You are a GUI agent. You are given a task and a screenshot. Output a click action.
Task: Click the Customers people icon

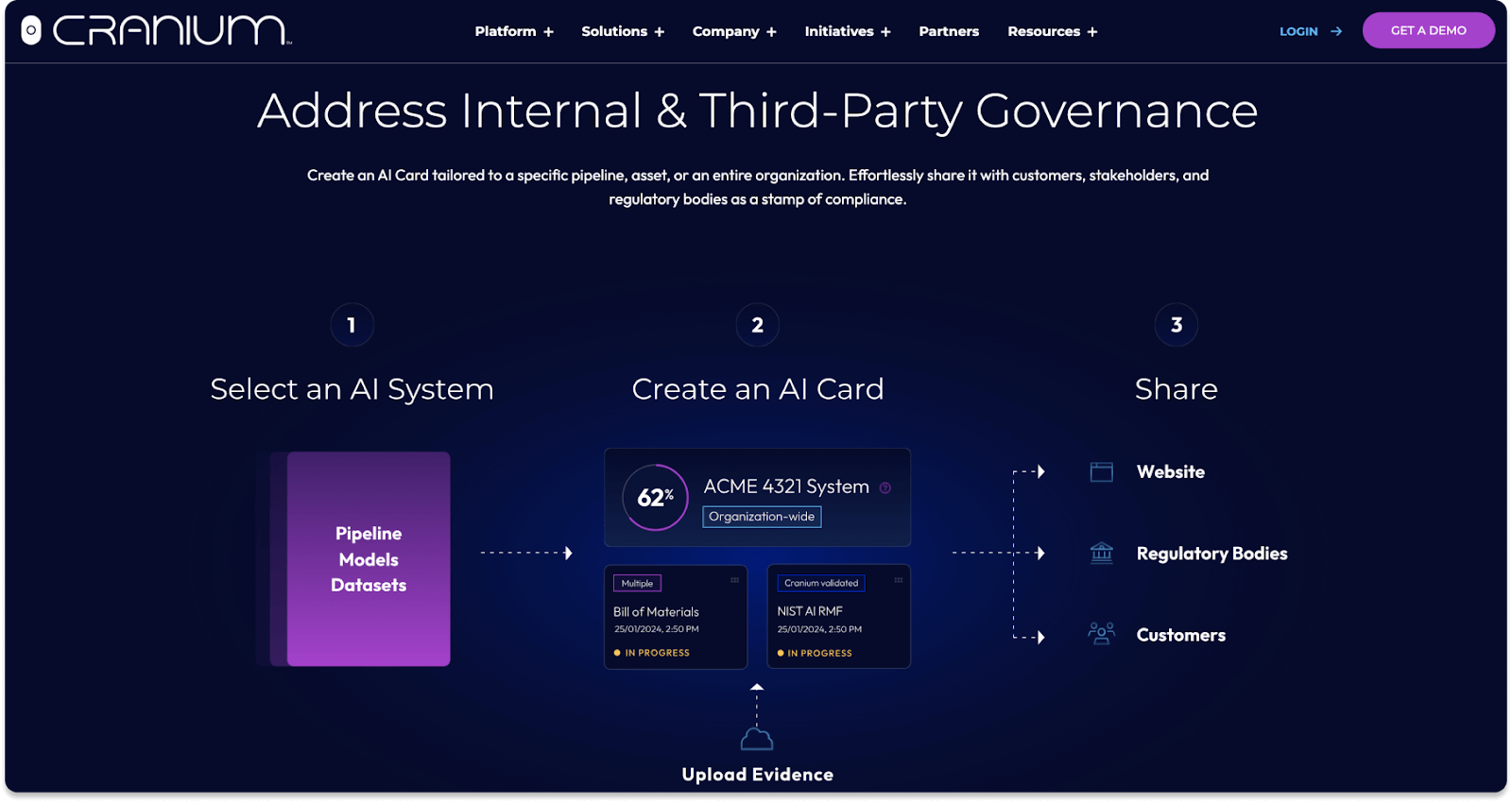pyautogui.click(x=1101, y=634)
